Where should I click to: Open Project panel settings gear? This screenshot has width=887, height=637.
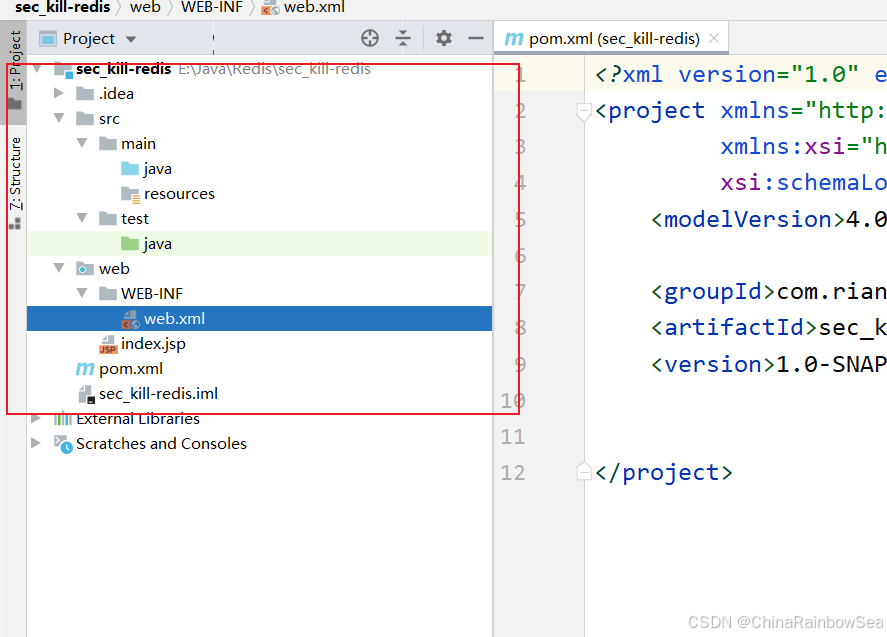[444, 38]
